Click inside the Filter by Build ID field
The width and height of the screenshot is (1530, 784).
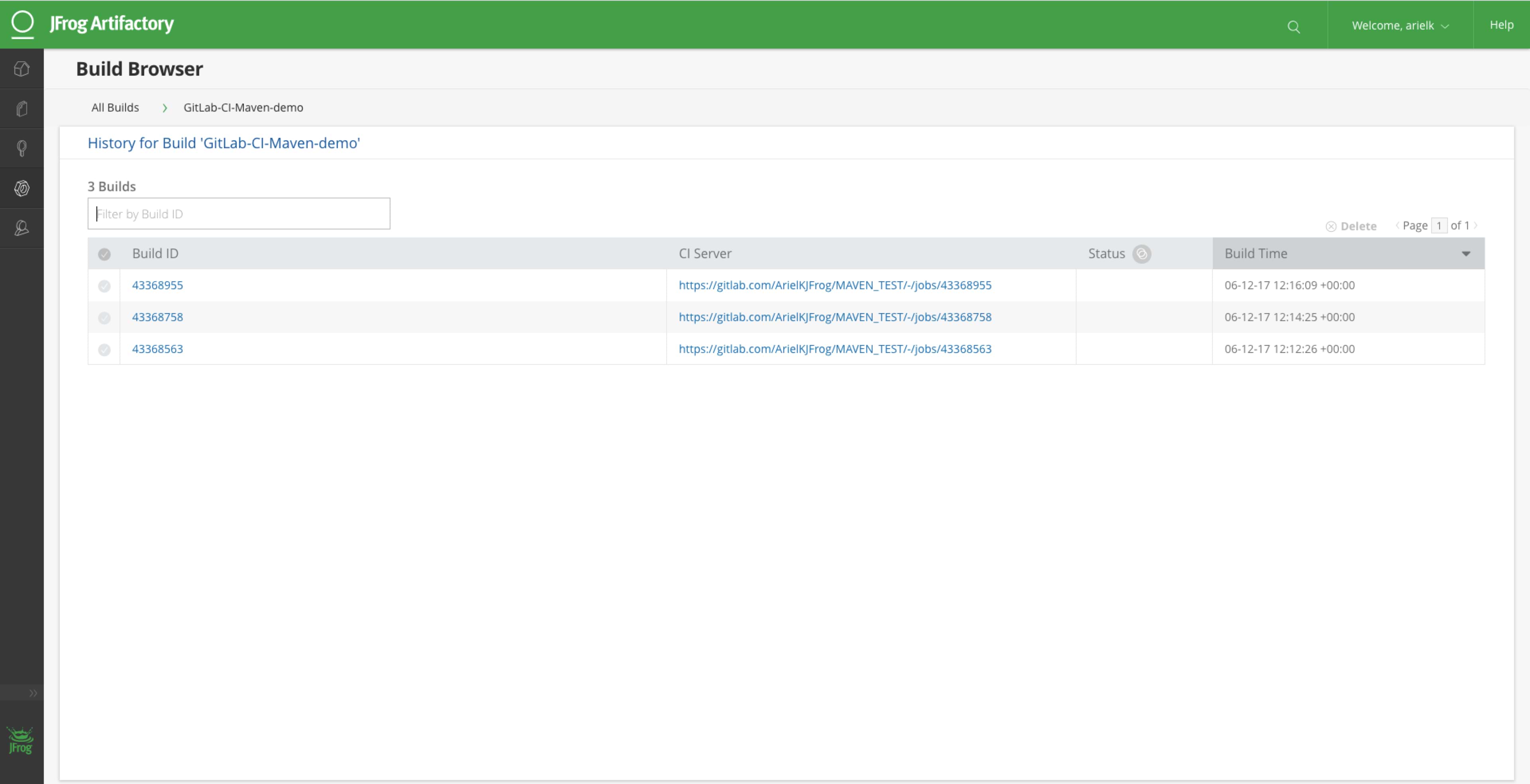tap(237, 213)
